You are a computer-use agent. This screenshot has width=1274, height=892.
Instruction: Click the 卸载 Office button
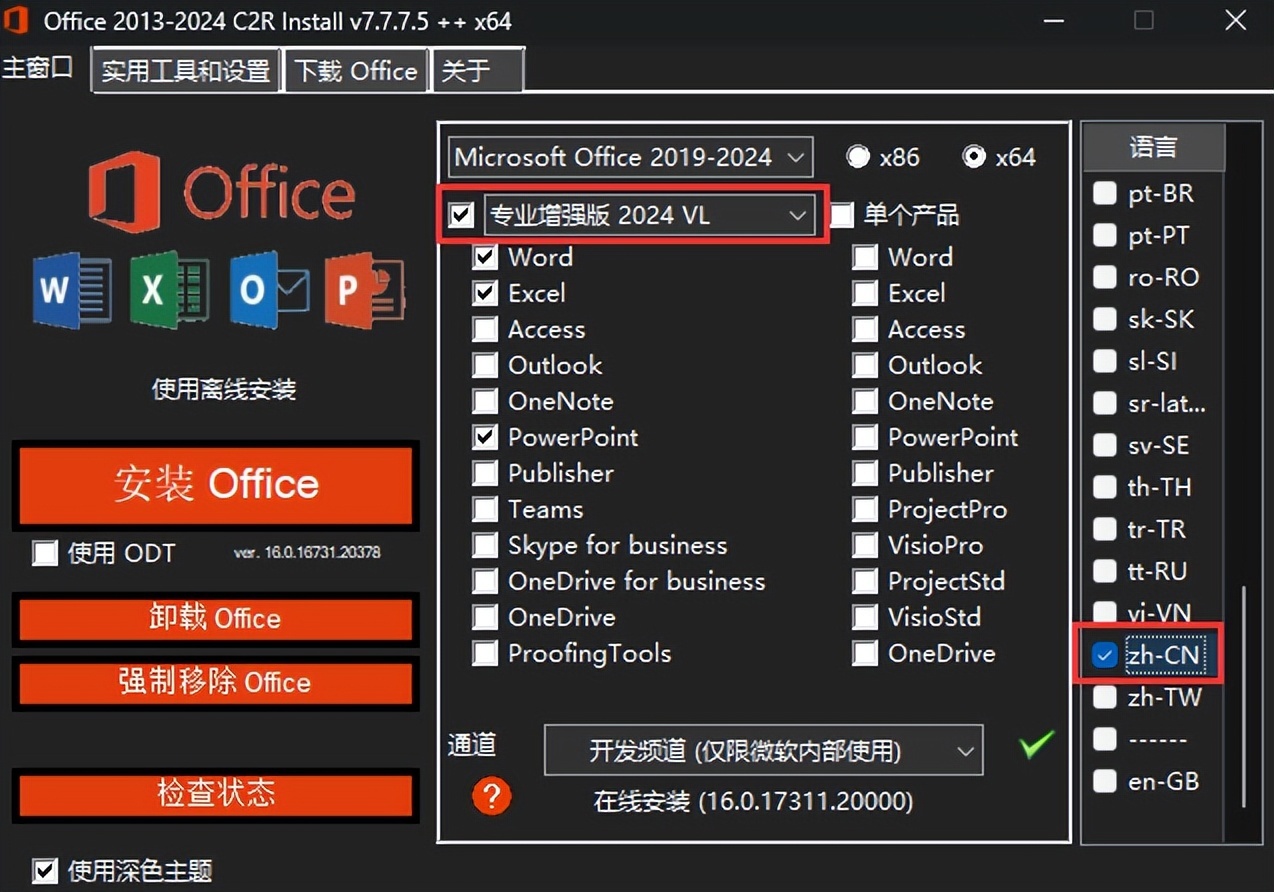click(216, 618)
